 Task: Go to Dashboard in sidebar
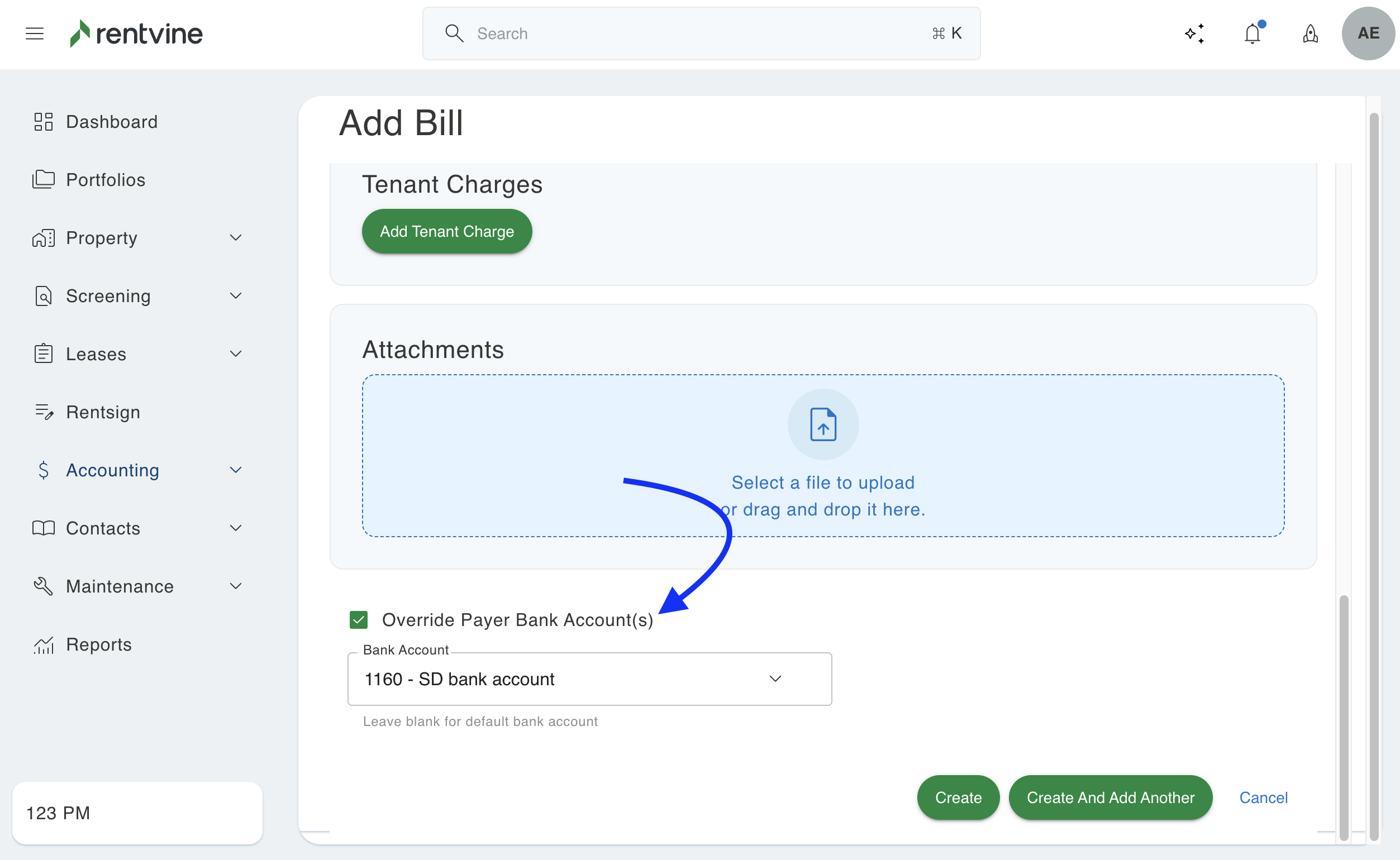(112, 122)
